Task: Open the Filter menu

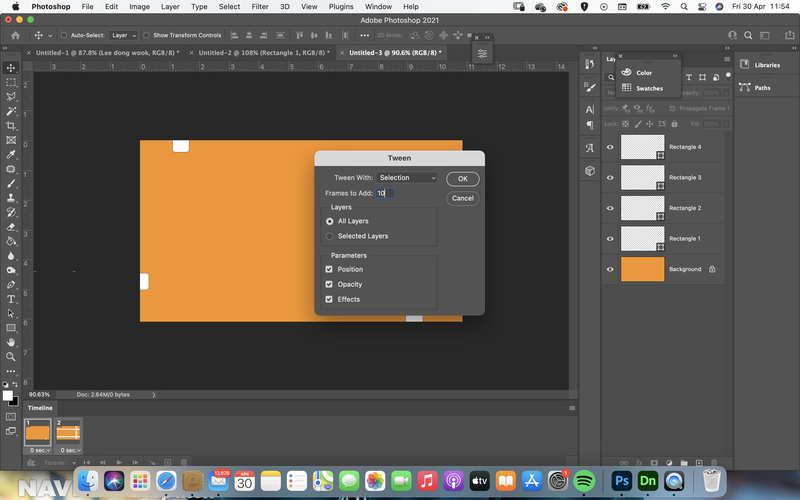Action: coord(260,7)
